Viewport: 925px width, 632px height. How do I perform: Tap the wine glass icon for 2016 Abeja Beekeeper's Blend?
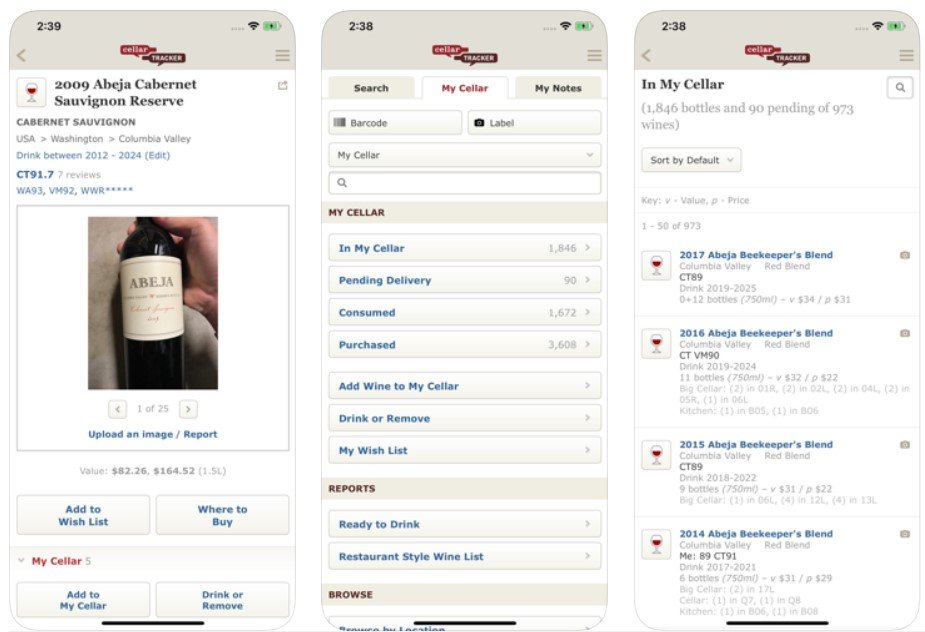[656, 343]
